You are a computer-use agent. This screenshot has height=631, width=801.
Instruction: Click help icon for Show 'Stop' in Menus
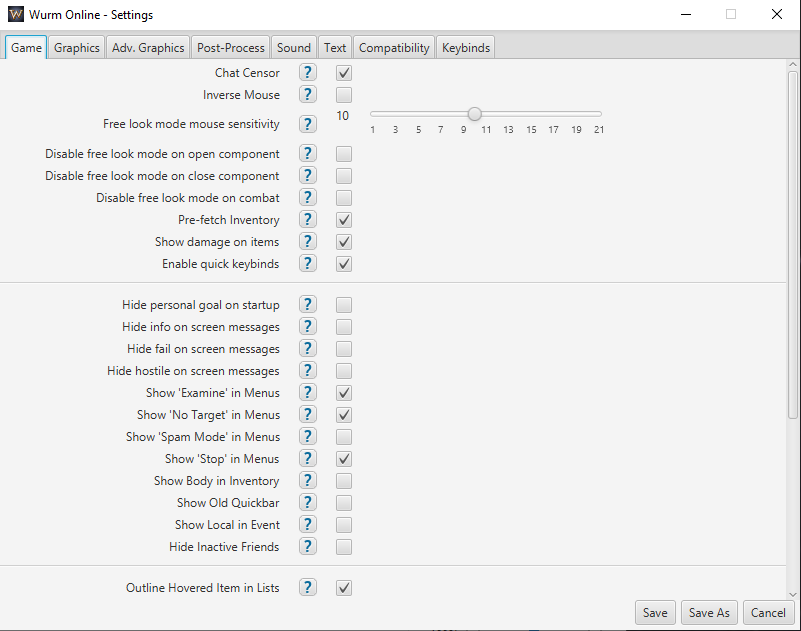click(308, 459)
